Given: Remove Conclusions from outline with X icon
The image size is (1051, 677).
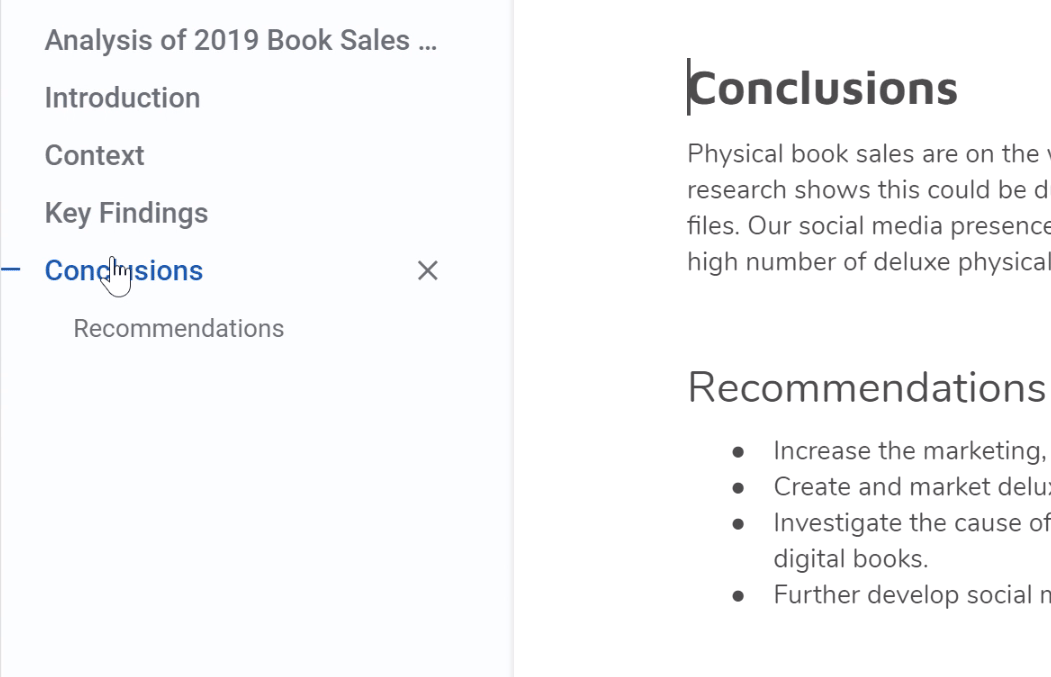Looking at the screenshot, I should 427,271.
